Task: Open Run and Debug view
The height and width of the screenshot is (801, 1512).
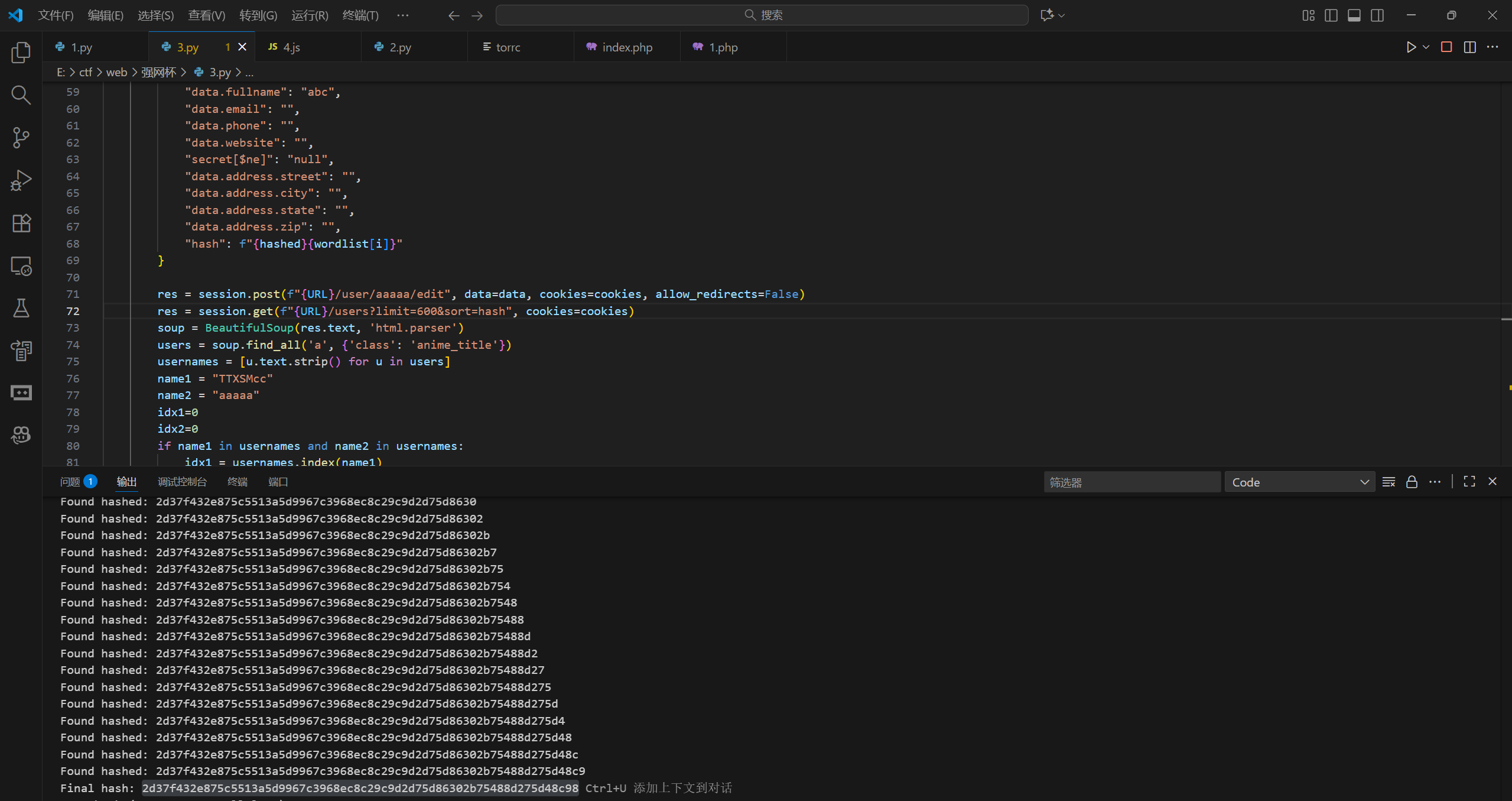Action: coord(21,180)
